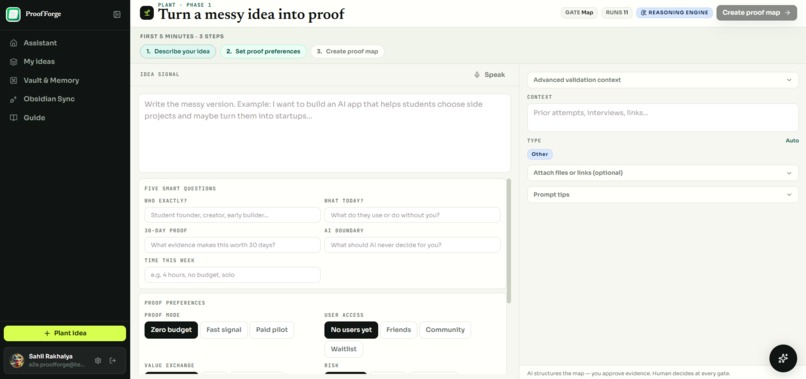Image resolution: width=806 pixels, height=379 pixels.
Task: Select step 3 Create proof map
Action: pyautogui.click(x=347, y=51)
